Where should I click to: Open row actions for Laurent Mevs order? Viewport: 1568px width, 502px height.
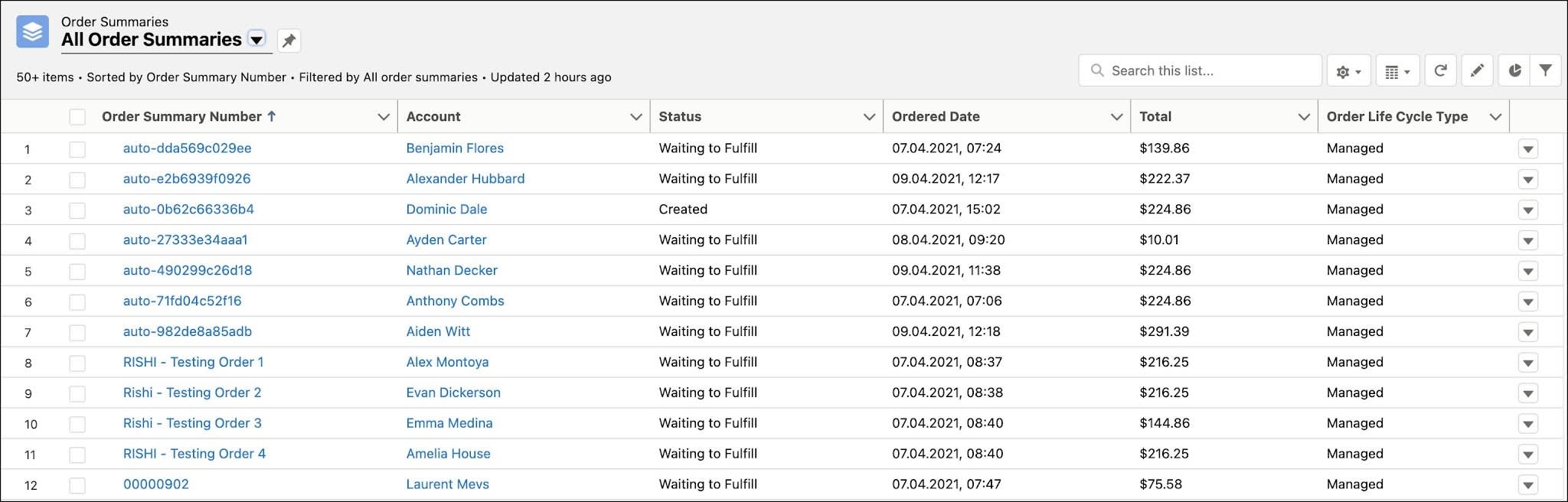click(1528, 485)
